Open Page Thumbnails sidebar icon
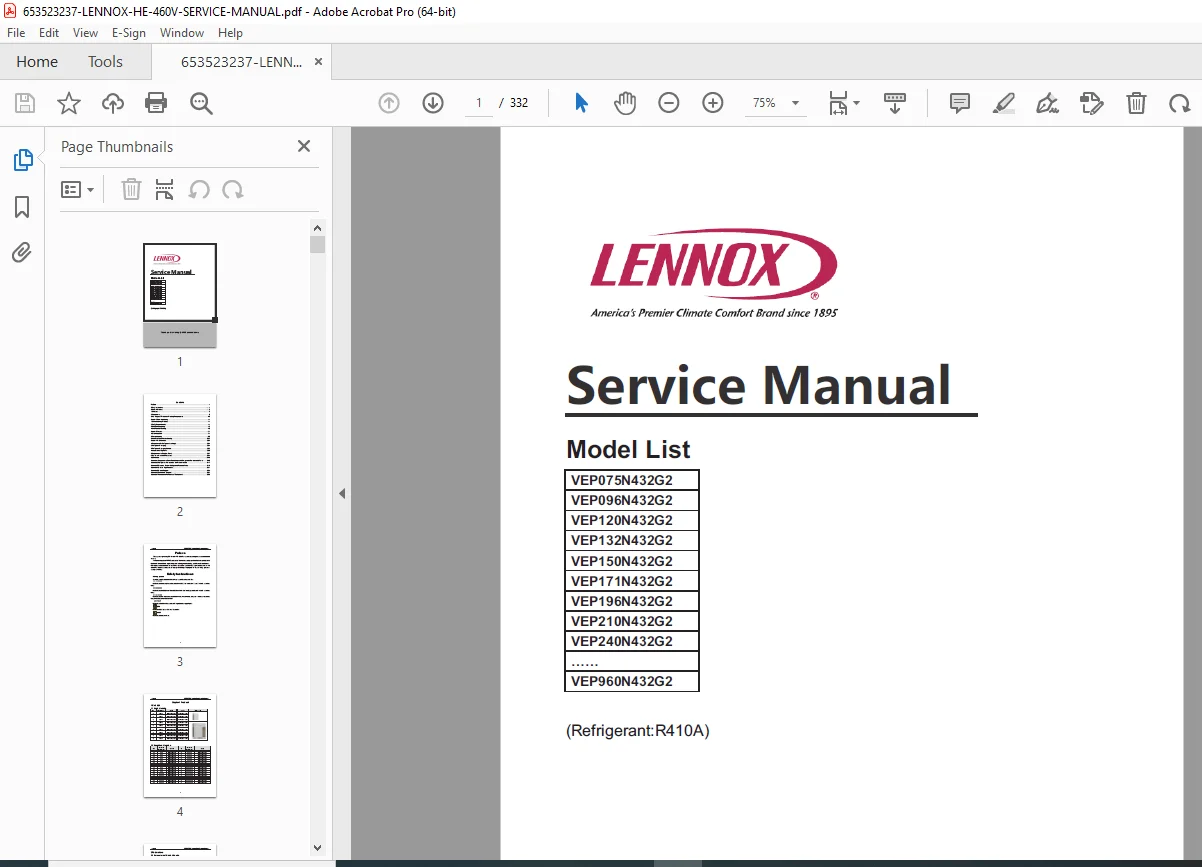The image size is (1202, 867). 22,160
